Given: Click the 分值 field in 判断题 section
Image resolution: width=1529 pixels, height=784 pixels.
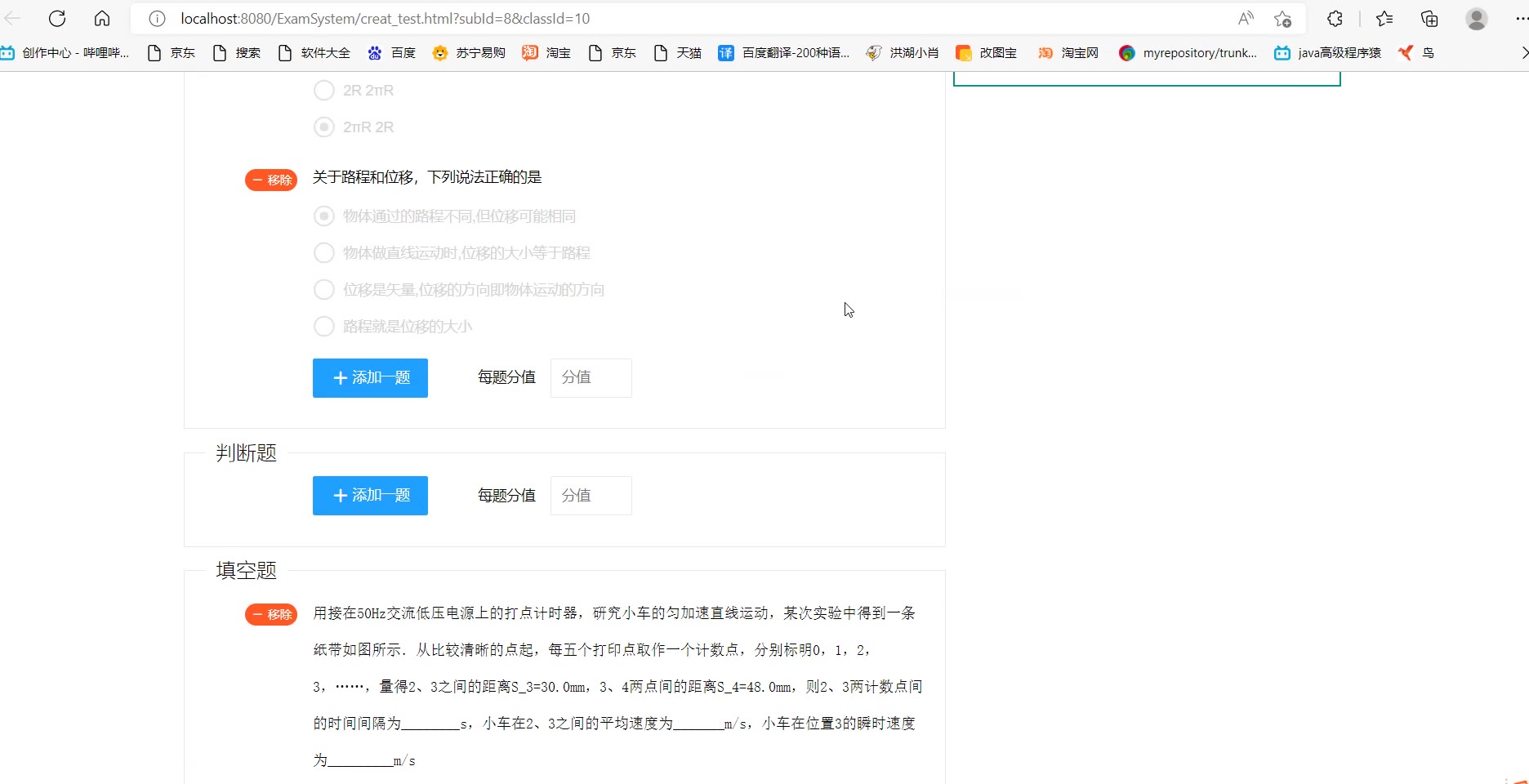Looking at the screenshot, I should coord(591,496).
